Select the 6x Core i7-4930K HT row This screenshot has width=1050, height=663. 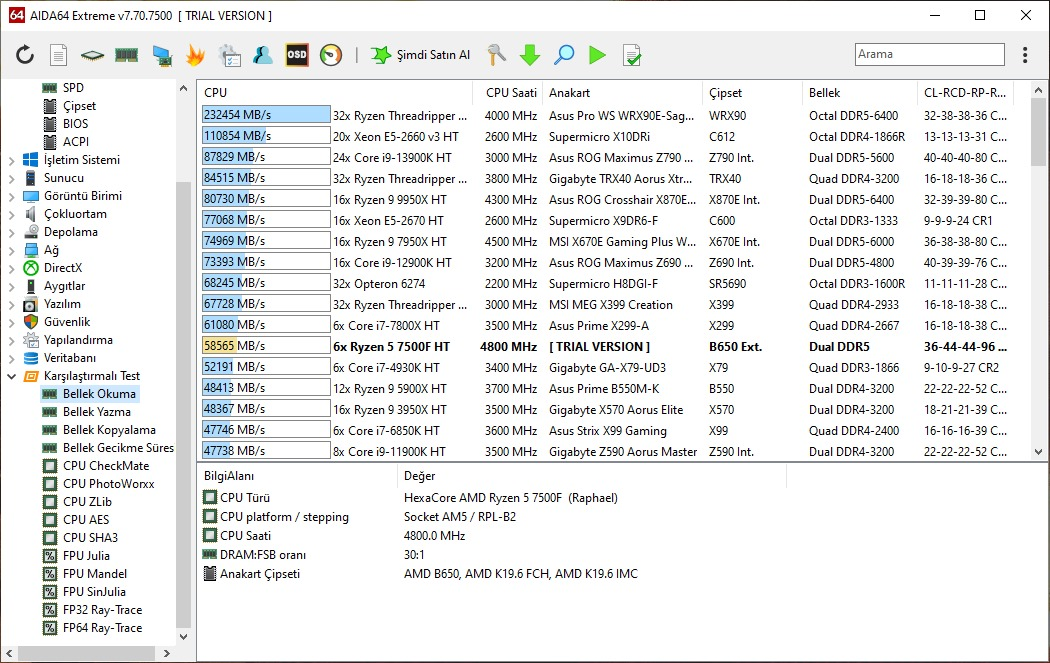tap(606, 368)
